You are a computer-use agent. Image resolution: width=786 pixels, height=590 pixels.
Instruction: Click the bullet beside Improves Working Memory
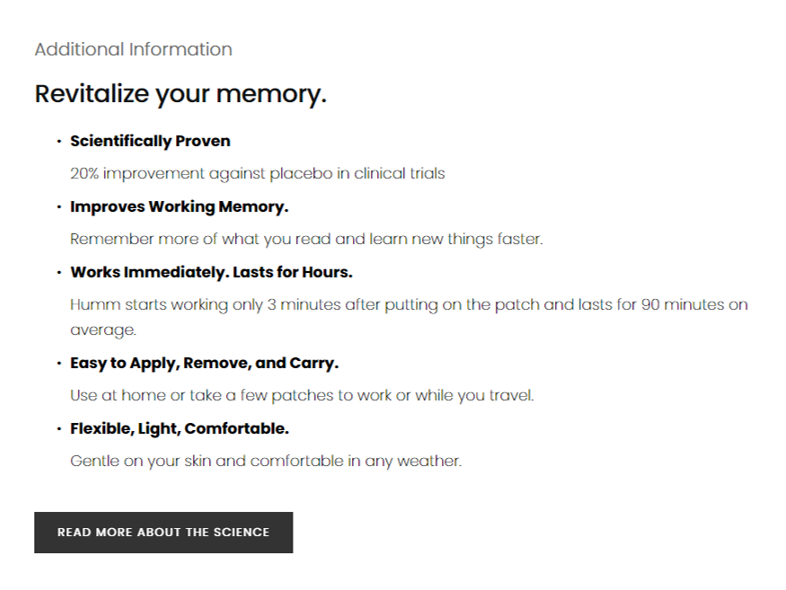[59, 207]
